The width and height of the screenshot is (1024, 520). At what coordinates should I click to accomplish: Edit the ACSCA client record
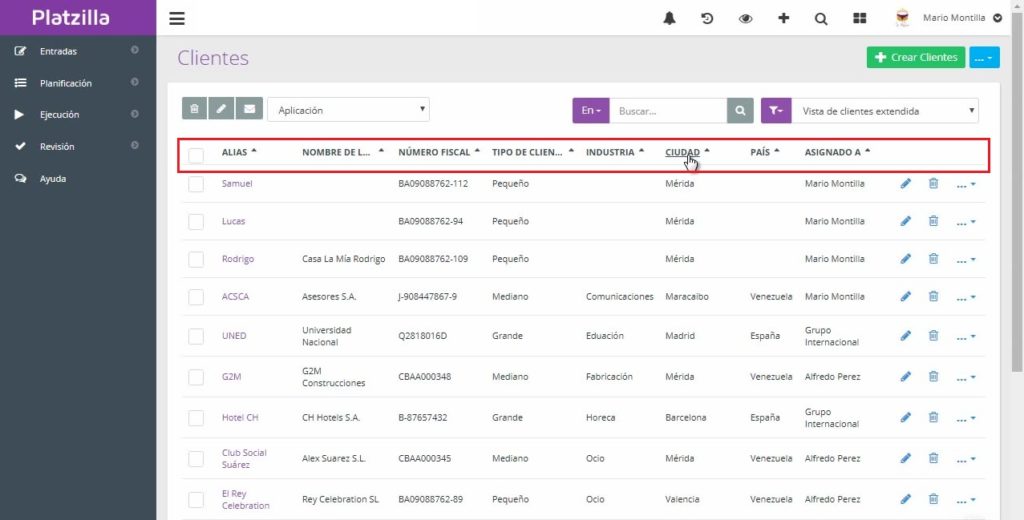point(906,297)
